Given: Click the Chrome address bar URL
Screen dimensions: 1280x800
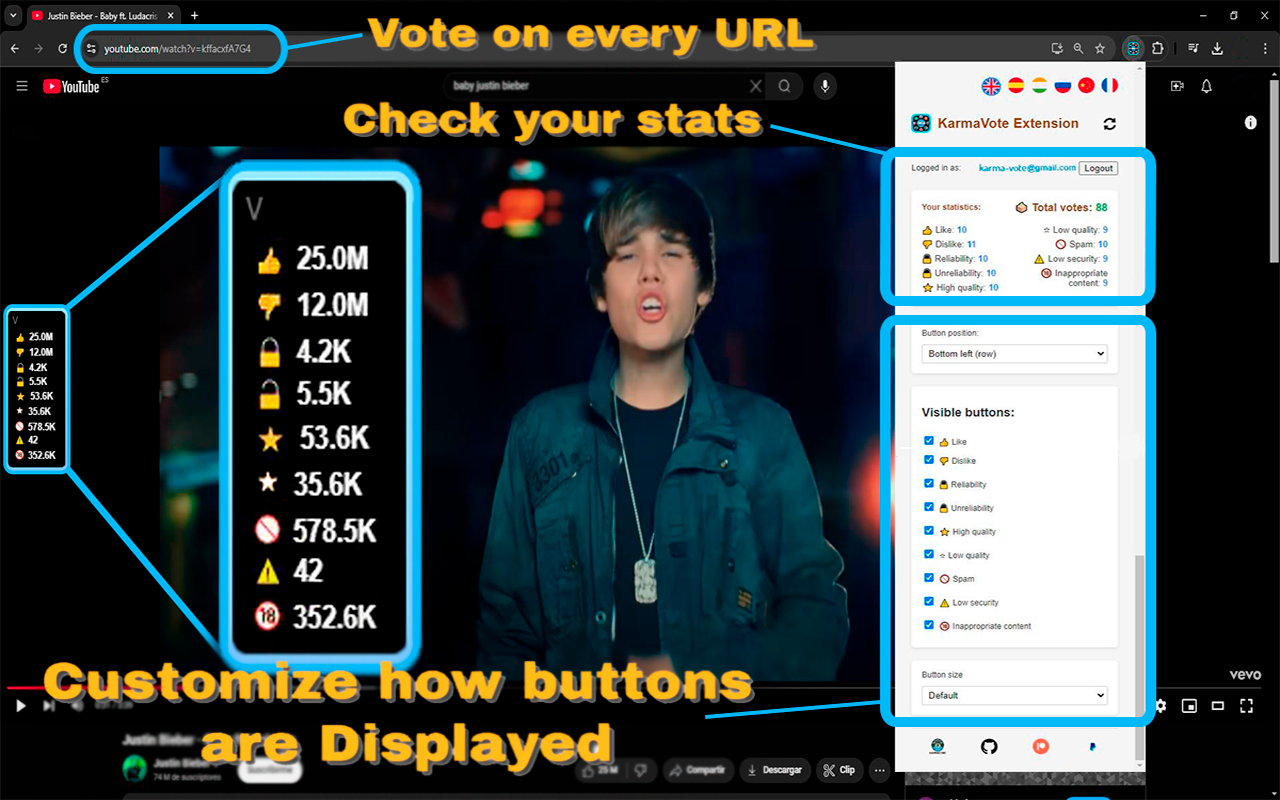Looking at the screenshot, I should click(x=177, y=48).
